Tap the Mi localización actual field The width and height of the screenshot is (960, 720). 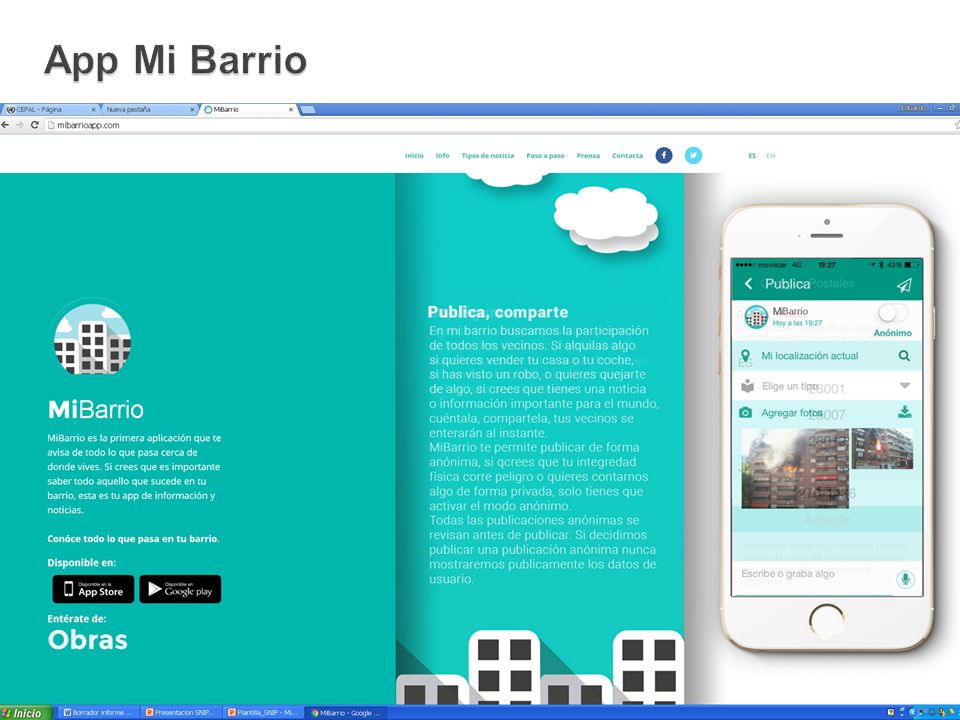[x=827, y=356]
